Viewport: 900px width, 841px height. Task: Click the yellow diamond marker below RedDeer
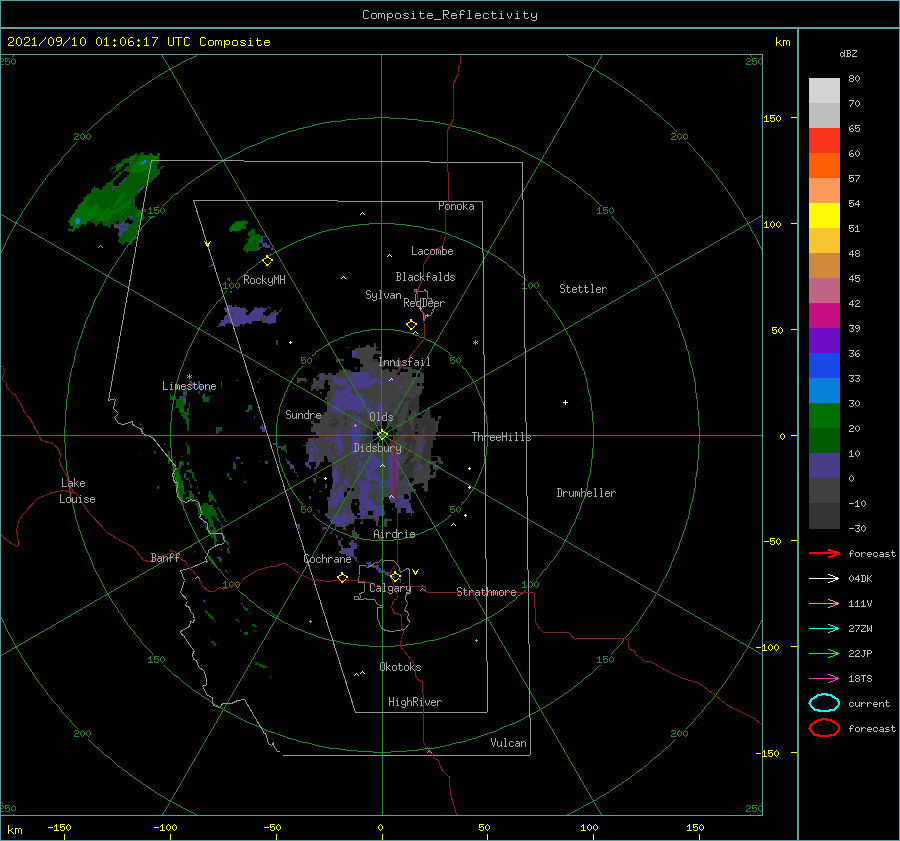pos(411,325)
